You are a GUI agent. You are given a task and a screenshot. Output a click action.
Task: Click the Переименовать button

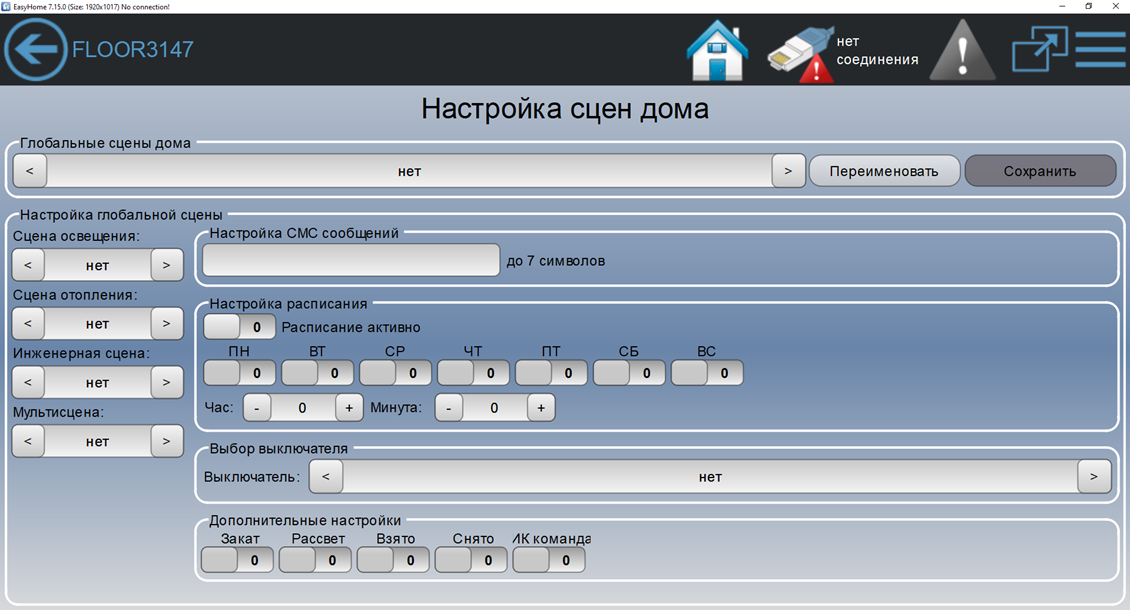[x=884, y=171]
